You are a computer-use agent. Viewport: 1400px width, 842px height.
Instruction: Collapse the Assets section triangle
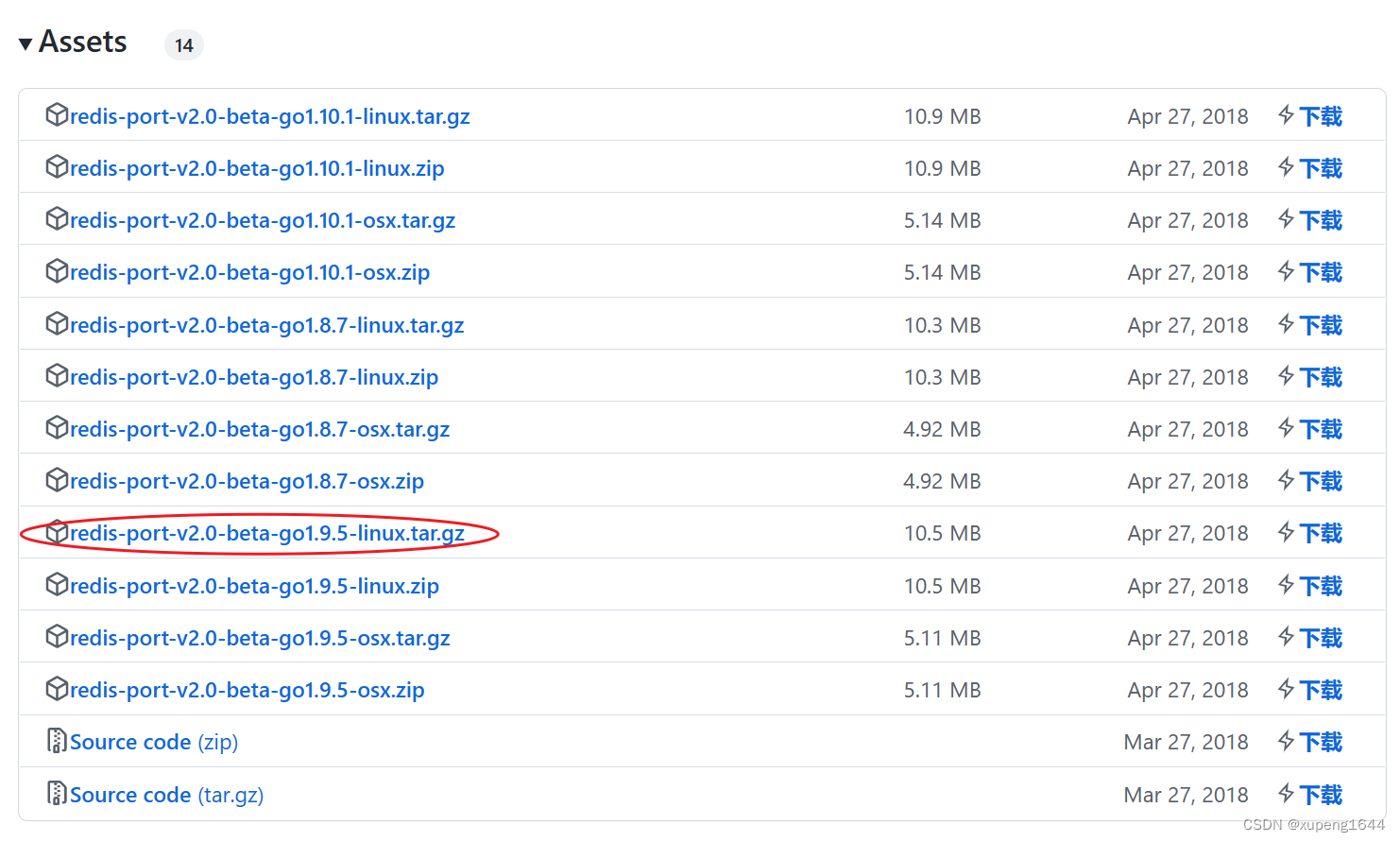[x=26, y=43]
